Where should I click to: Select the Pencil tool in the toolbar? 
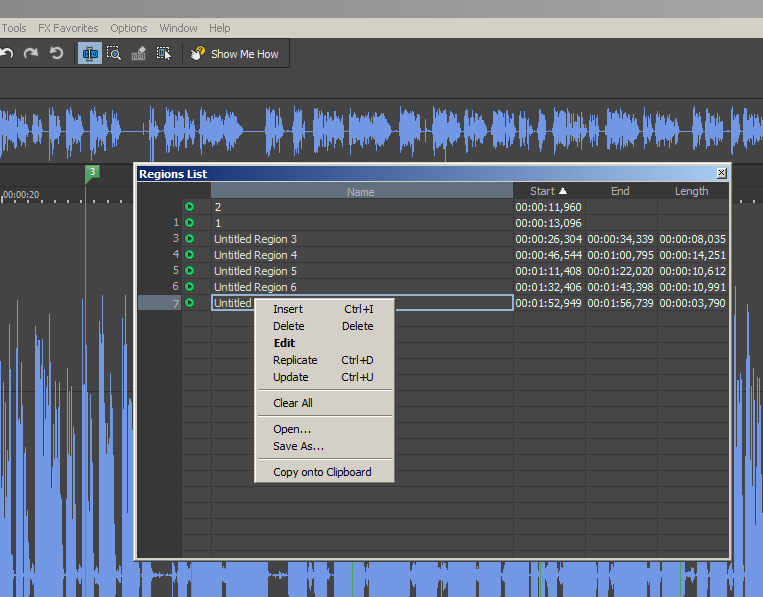(139, 53)
